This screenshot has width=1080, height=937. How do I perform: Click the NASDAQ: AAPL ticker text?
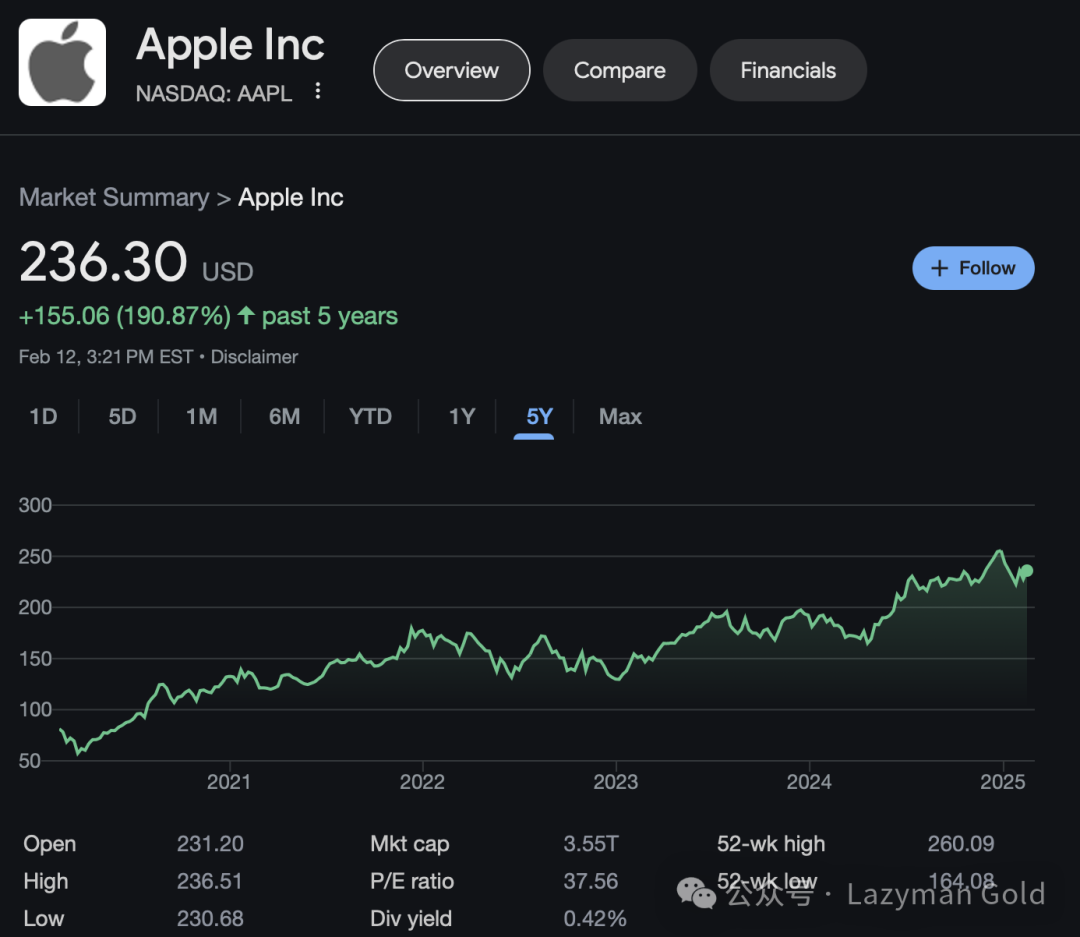click(x=214, y=93)
